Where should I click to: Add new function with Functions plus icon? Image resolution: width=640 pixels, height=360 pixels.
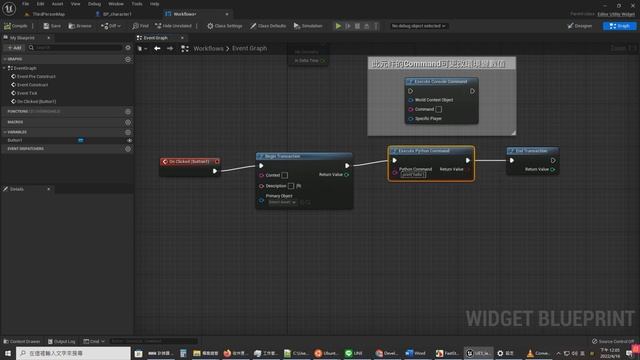(x=128, y=111)
